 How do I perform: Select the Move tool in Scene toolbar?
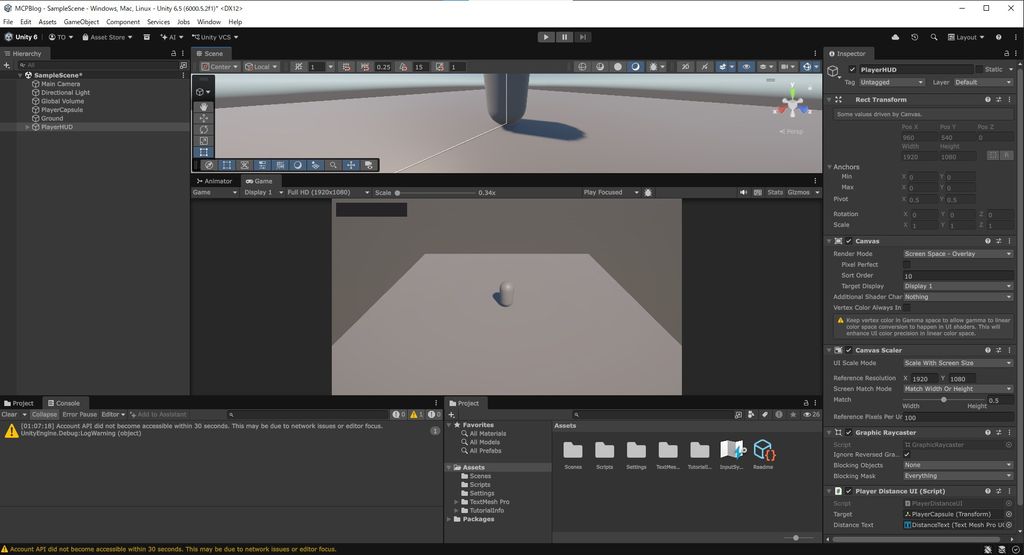[x=204, y=118]
